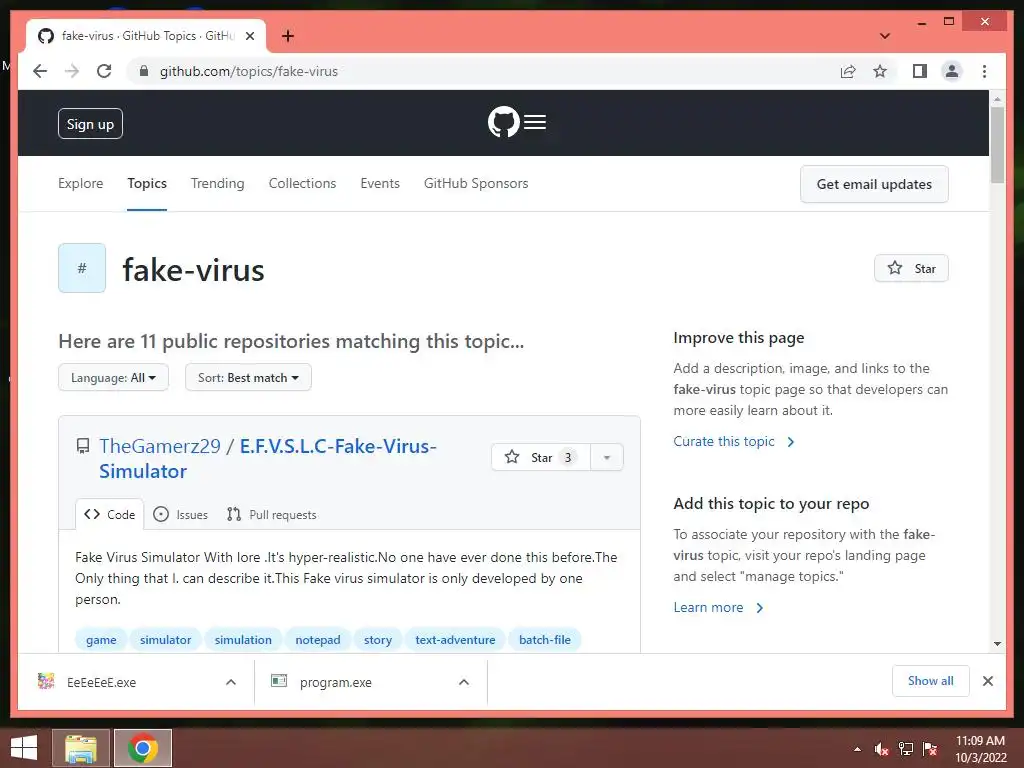Open E.F.V.S.L.C-Fake-Virus-Simulator repo link
The height and width of the screenshot is (768, 1024).
click(268, 458)
